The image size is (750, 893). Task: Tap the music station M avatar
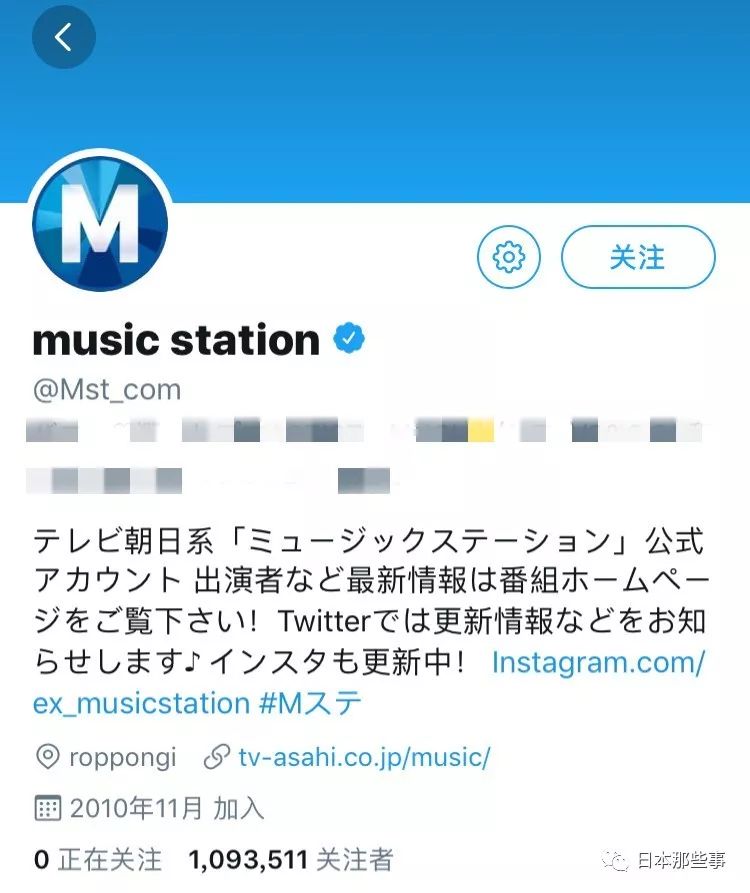(100, 224)
